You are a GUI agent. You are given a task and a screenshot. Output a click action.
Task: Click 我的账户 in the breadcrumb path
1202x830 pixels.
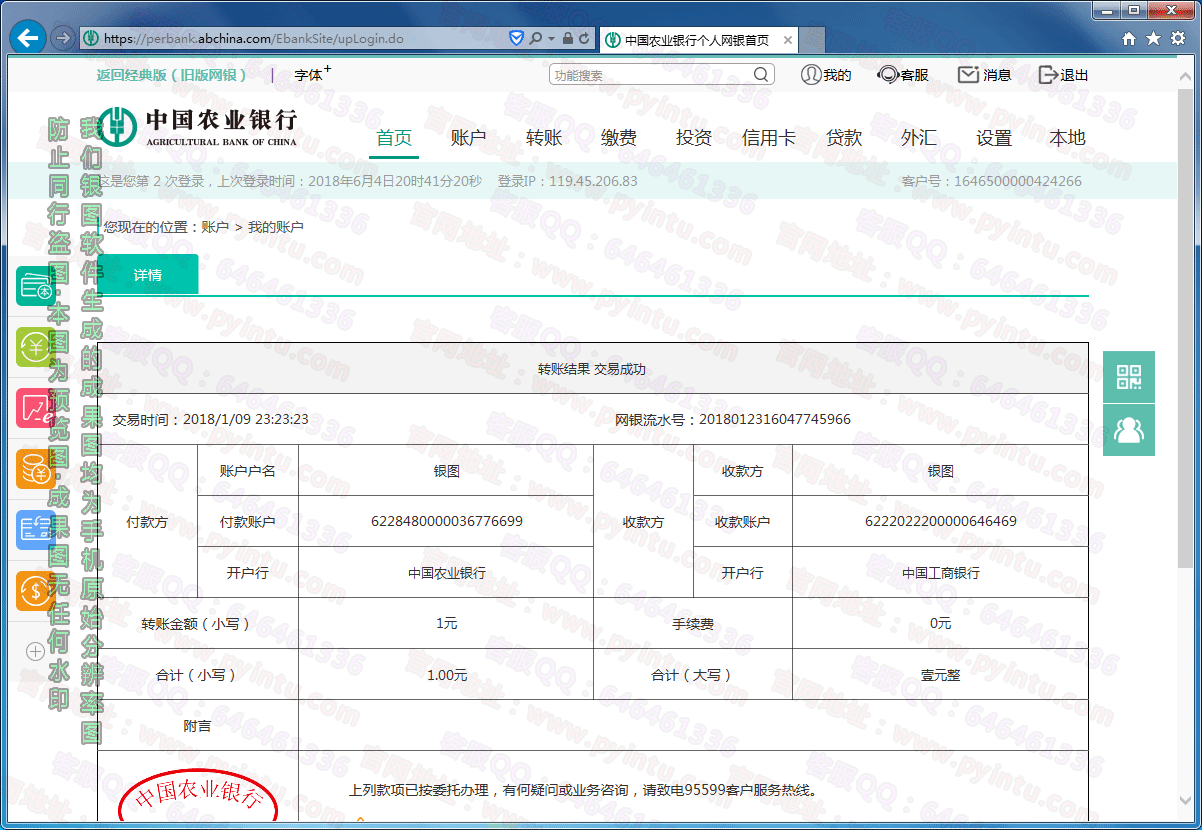pos(276,227)
